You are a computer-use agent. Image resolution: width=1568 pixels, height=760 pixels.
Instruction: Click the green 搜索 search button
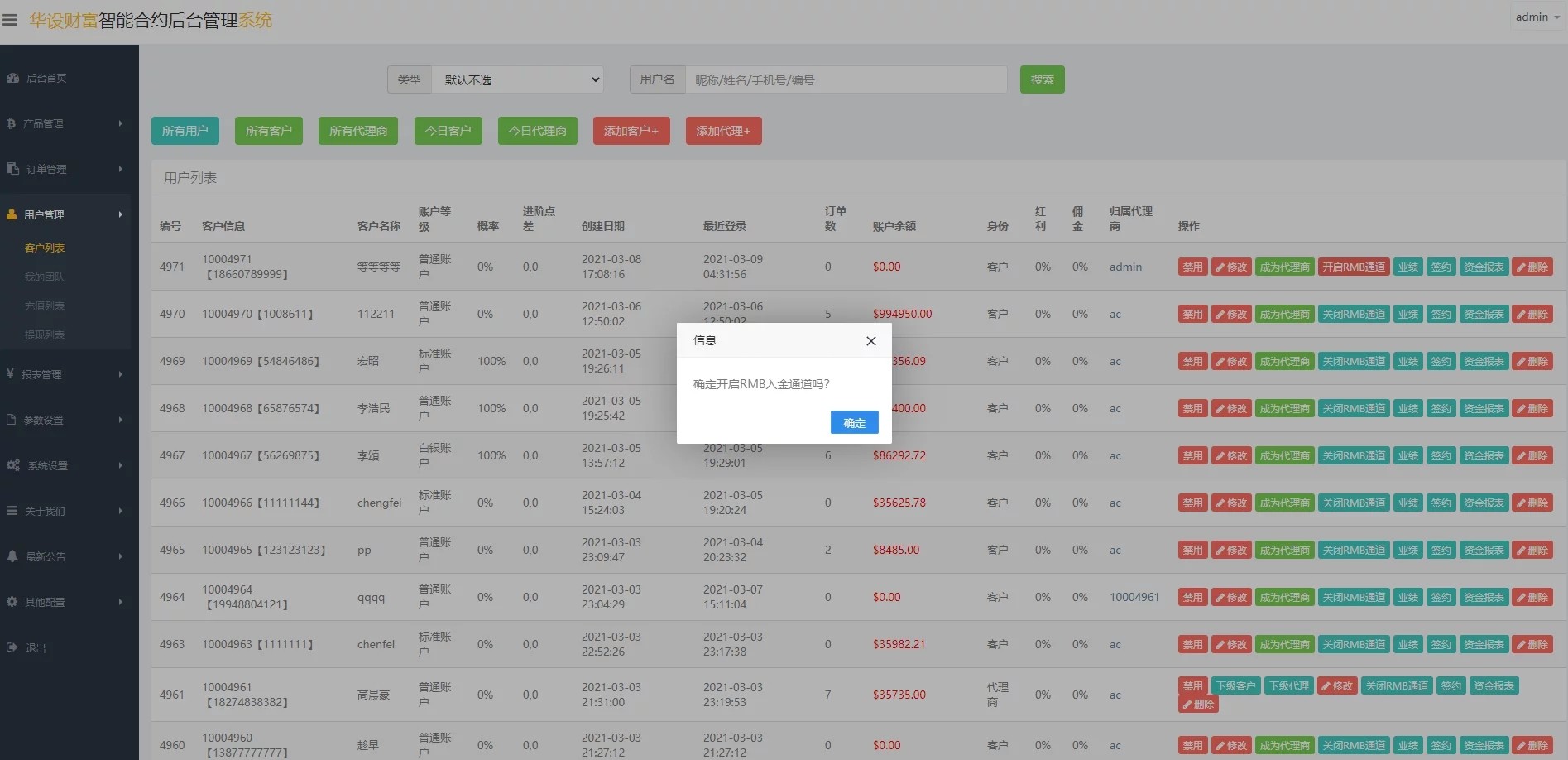coord(1042,79)
